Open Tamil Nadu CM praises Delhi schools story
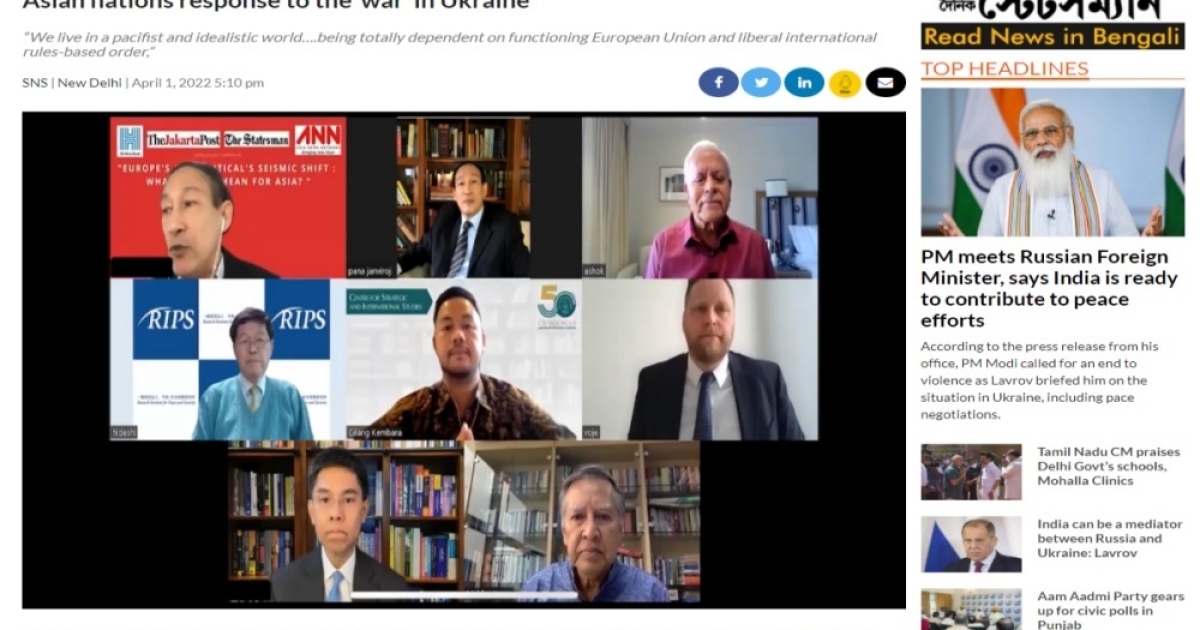Image resolution: width=1200 pixels, height=630 pixels. click(1108, 466)
